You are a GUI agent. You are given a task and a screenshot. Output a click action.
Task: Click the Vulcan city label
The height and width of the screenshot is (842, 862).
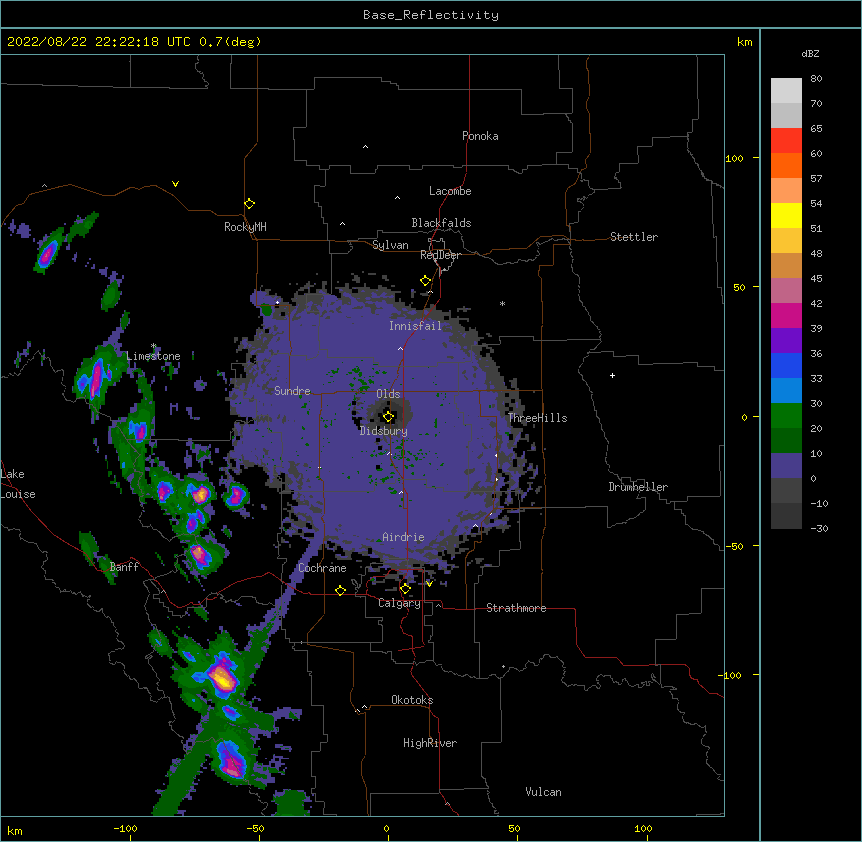point(543,792)
